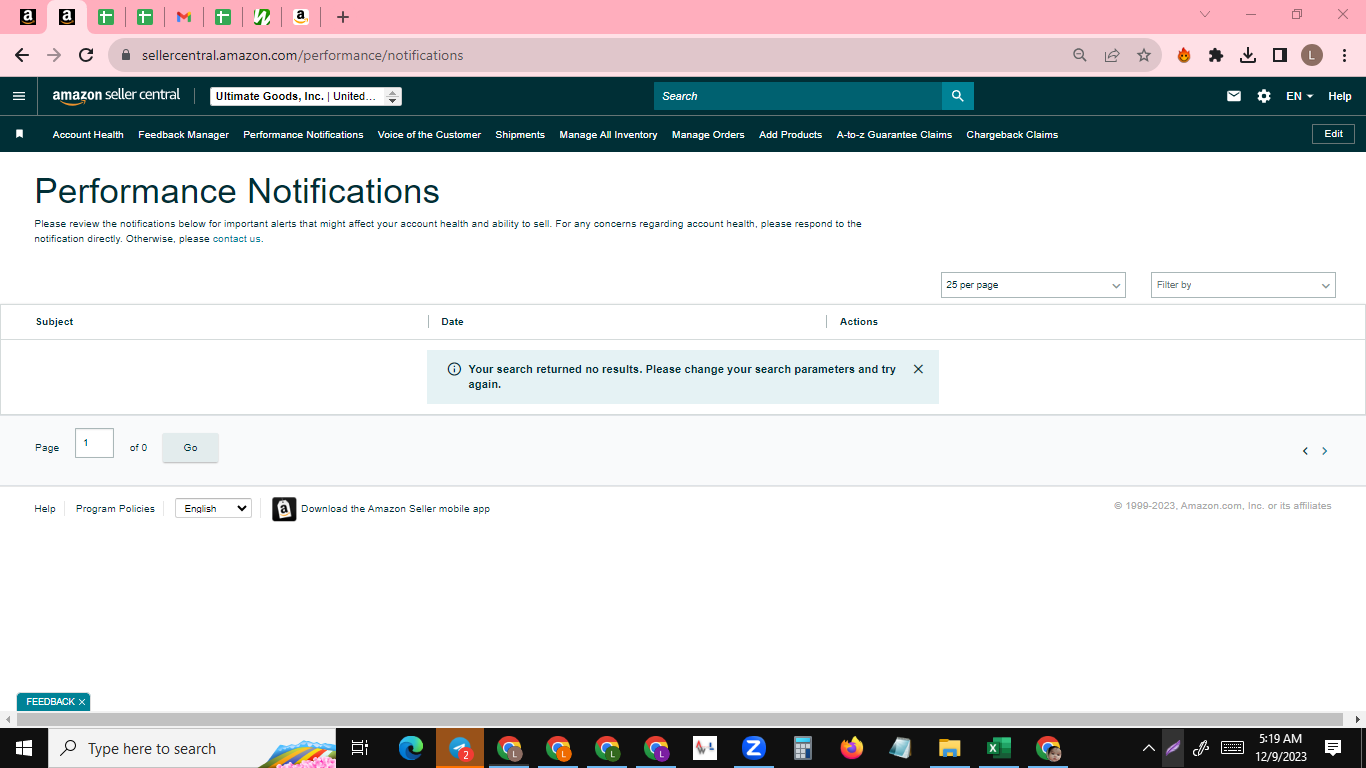Open the browser extensions puzzle icon
This screenshot has height=768, width=1366.
tap(1216, 55)
